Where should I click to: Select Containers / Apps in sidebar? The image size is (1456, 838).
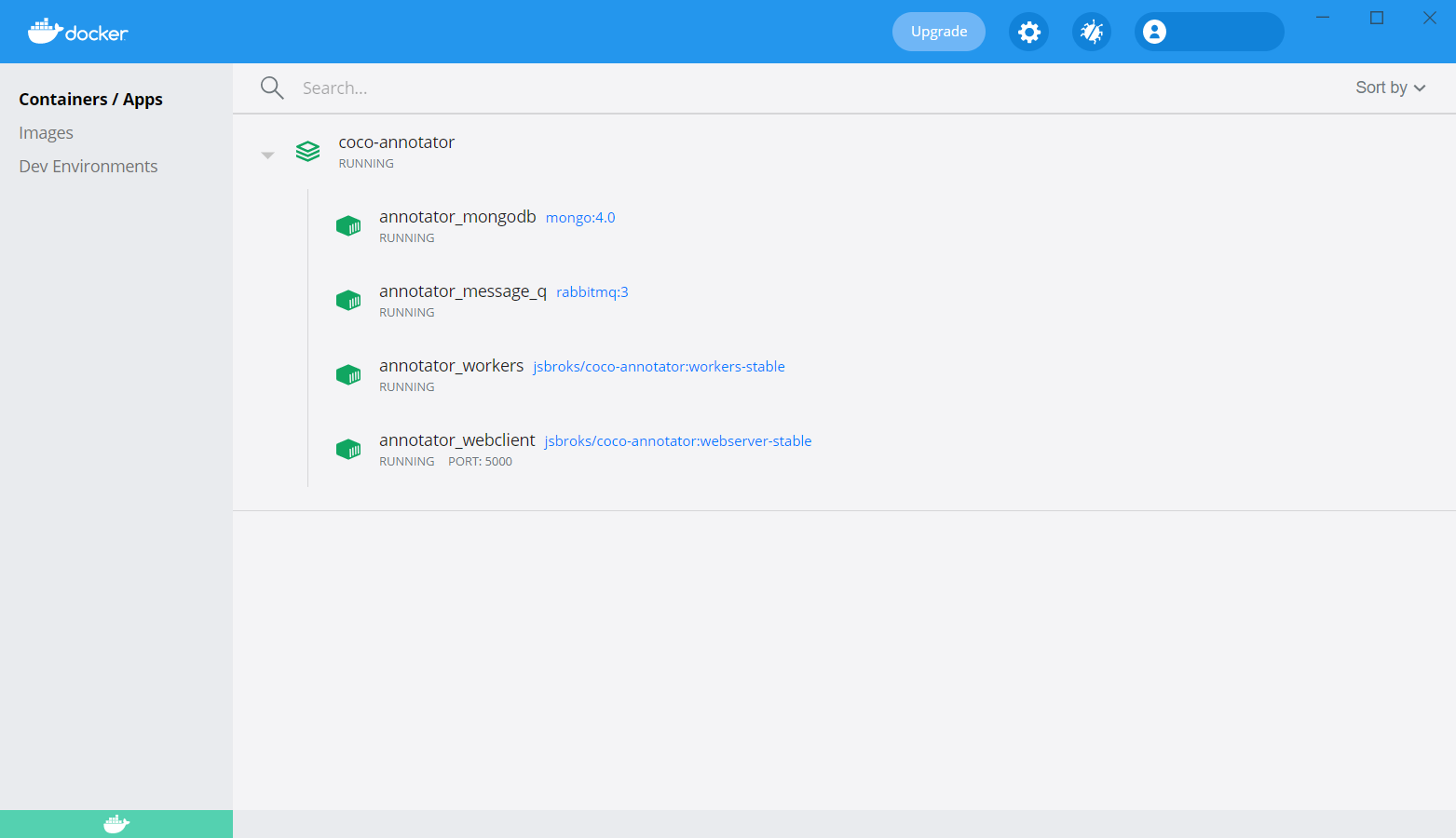(90, 100)
